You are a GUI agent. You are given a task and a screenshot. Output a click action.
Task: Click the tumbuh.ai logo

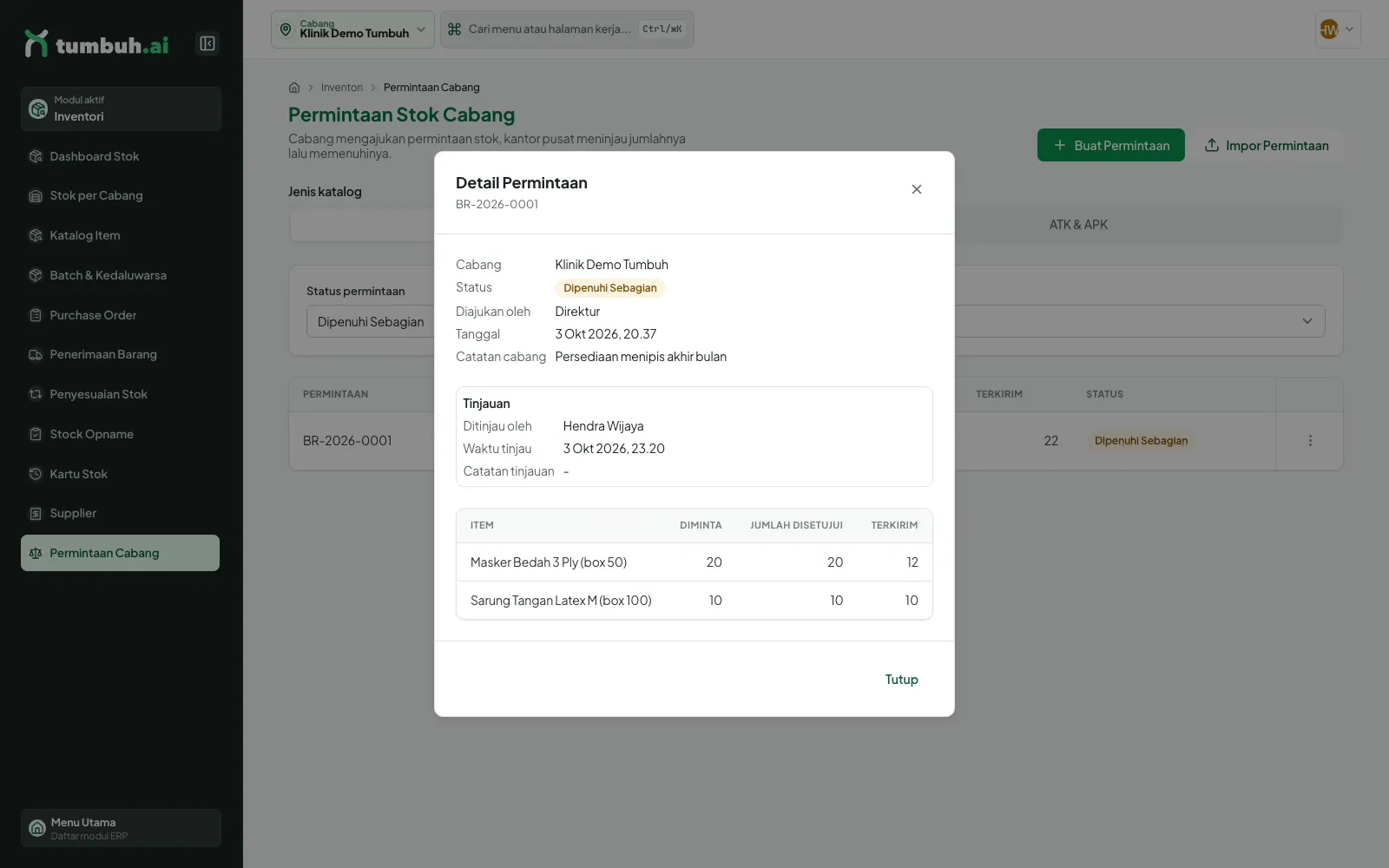coord(96,43)
